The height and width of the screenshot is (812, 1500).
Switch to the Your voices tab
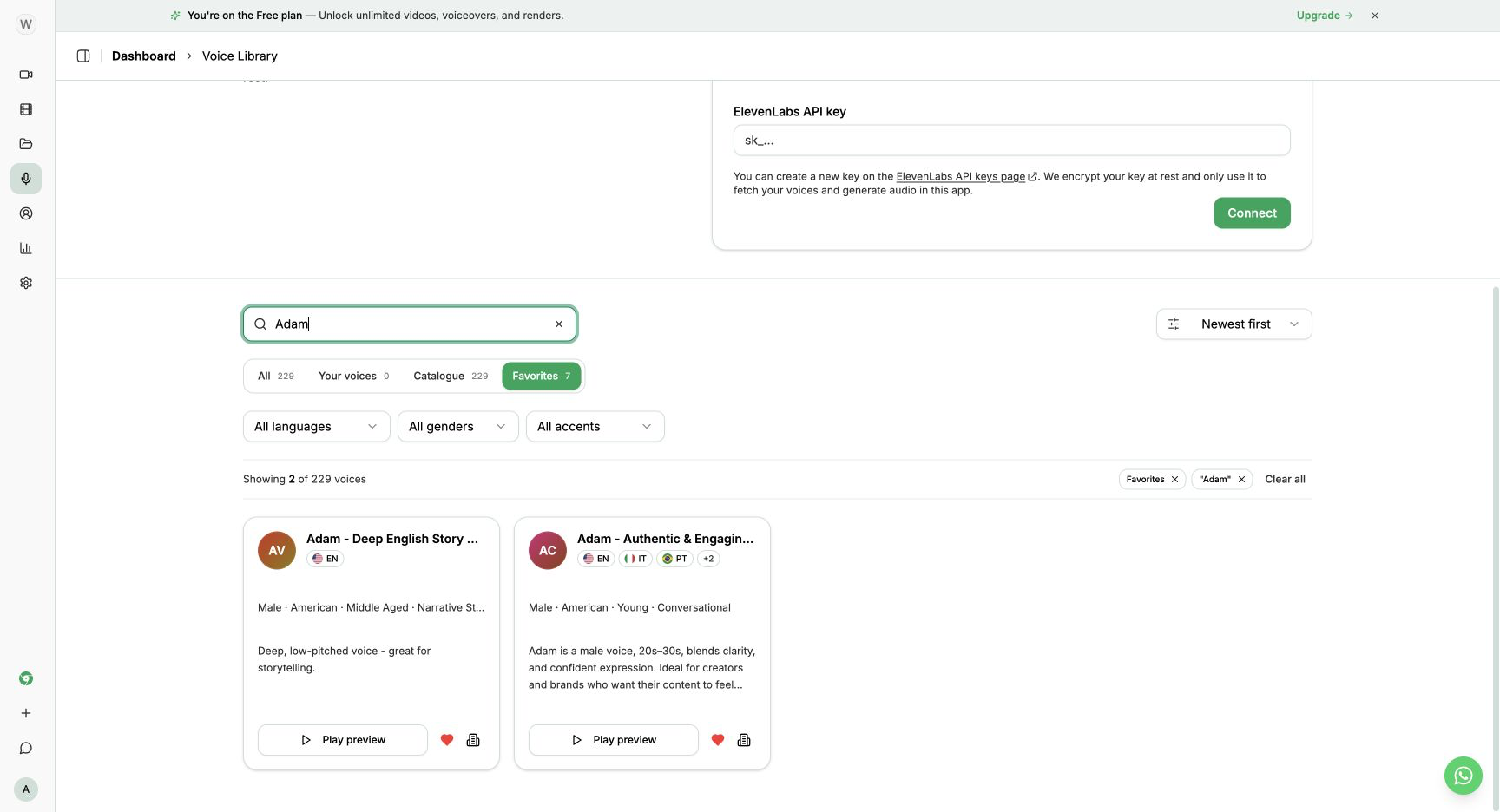pyautogui.click(x=353, y=377)
